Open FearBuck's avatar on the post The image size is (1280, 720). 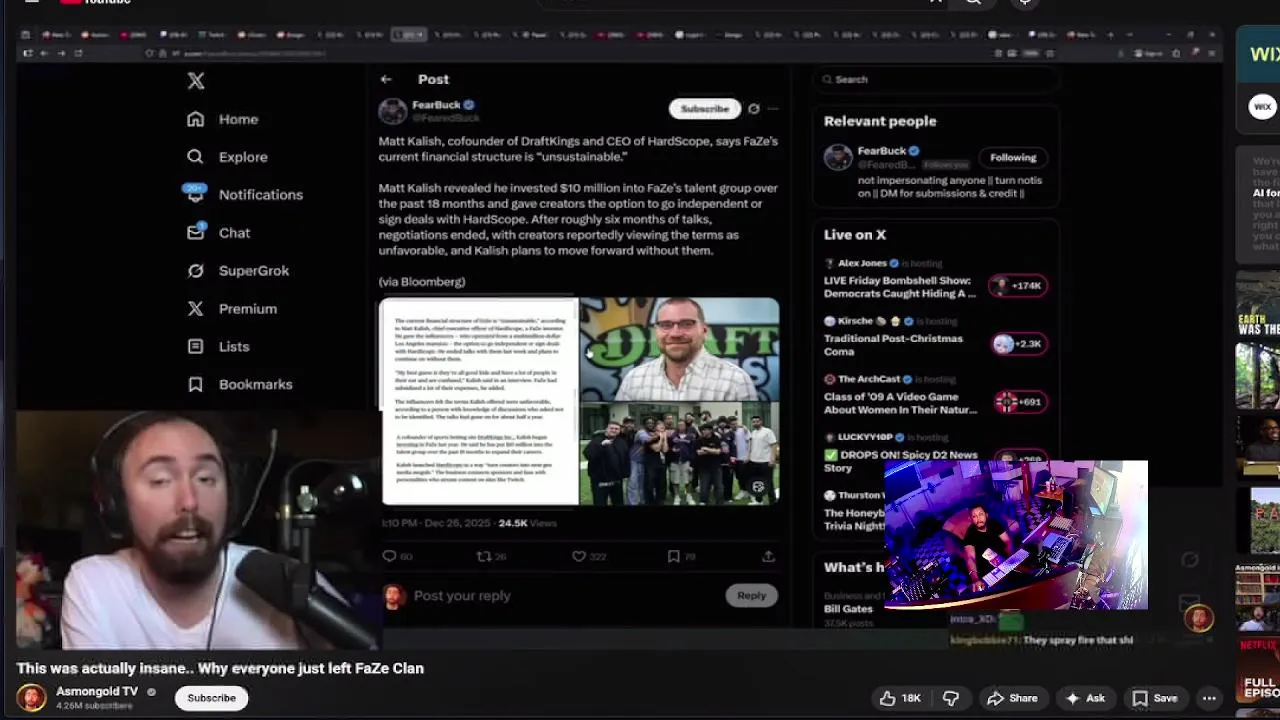[x=393, y=111]
